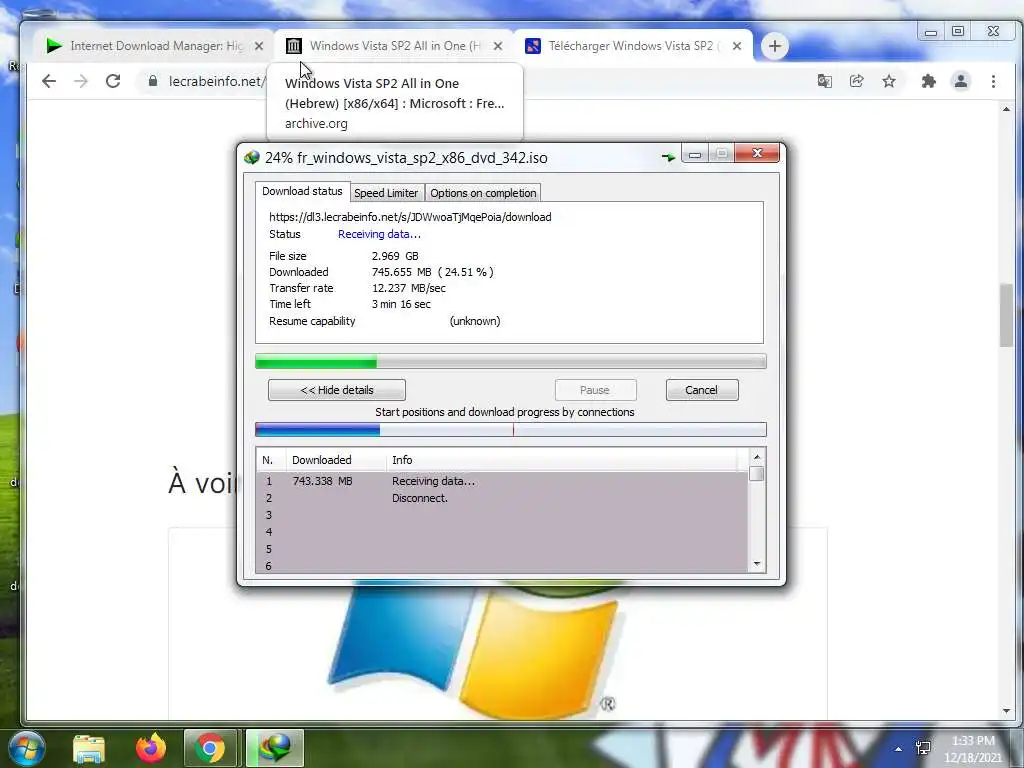The image size is (1024, 768).
Task: Click the Hide details button
Action: [x=337, y=390]
